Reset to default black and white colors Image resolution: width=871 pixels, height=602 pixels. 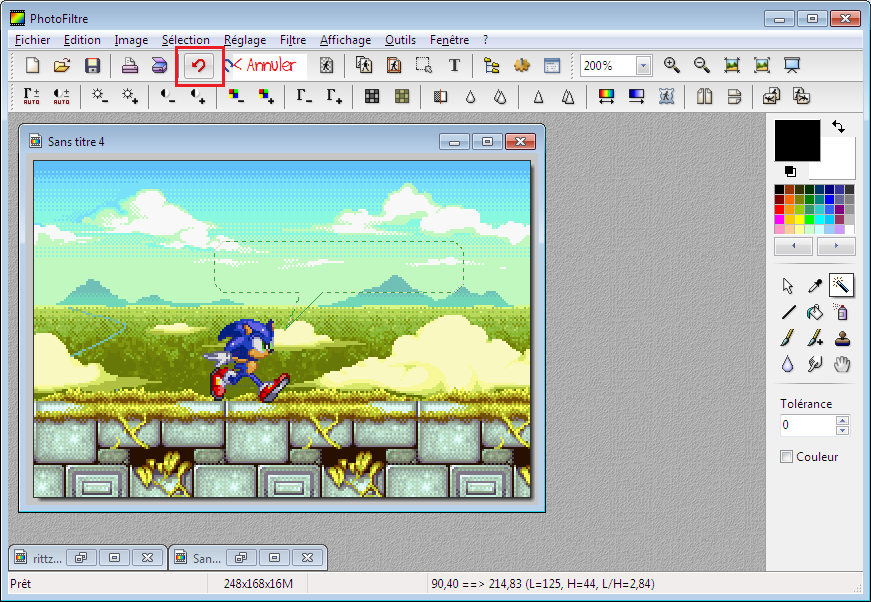789,171
